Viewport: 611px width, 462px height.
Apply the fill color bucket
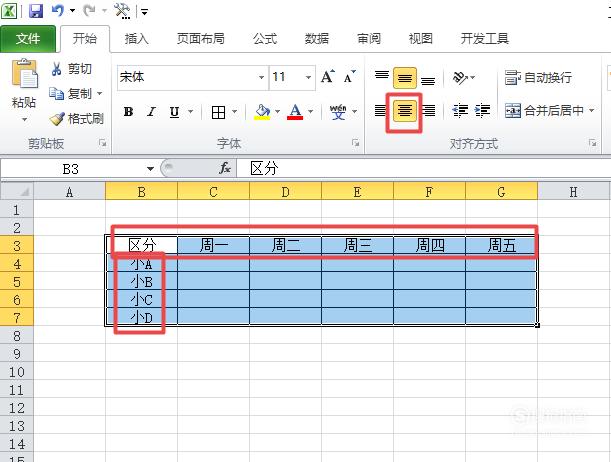(x=263, y=112)
